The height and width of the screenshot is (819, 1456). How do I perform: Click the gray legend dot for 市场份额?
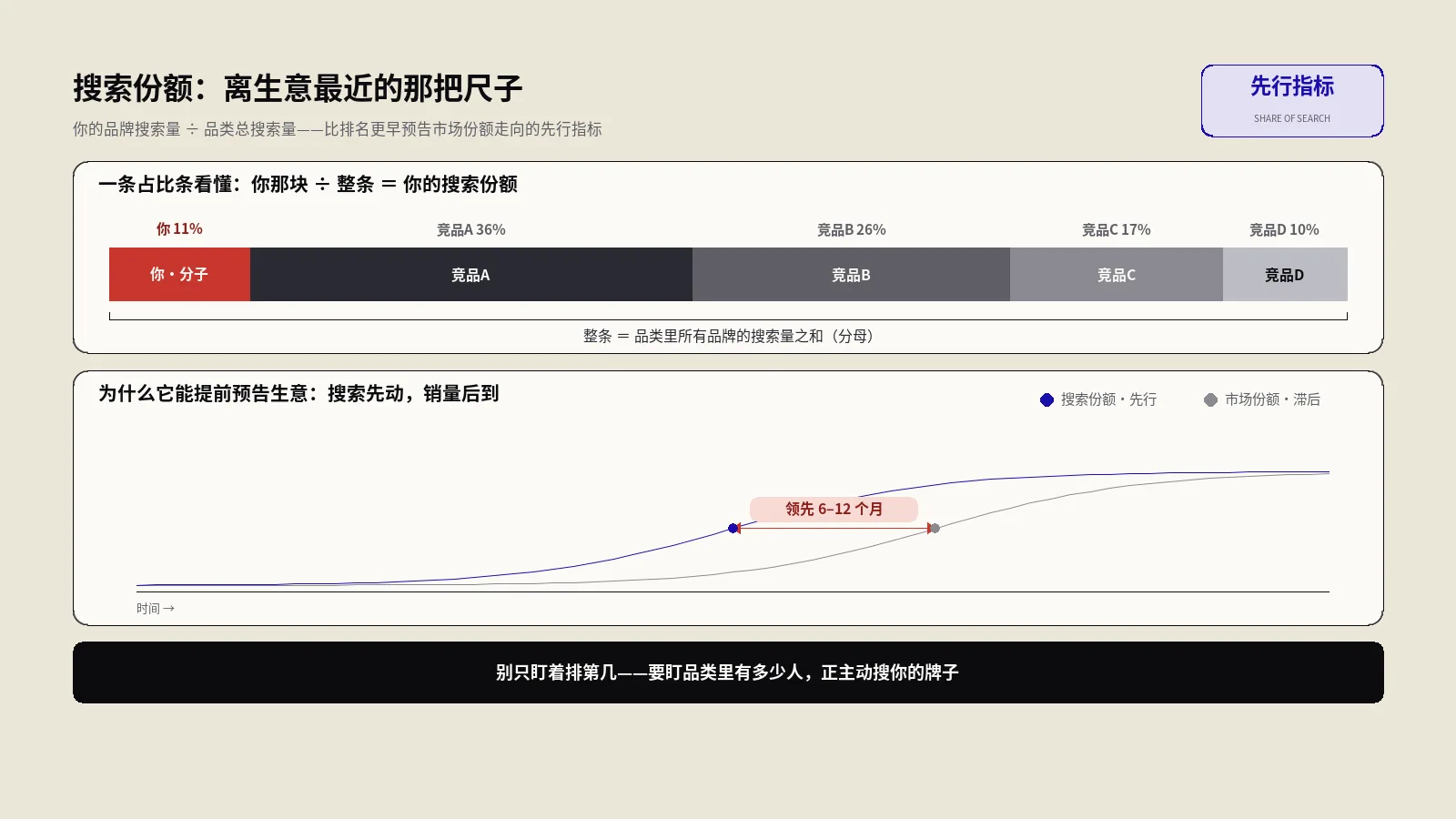1210,399
